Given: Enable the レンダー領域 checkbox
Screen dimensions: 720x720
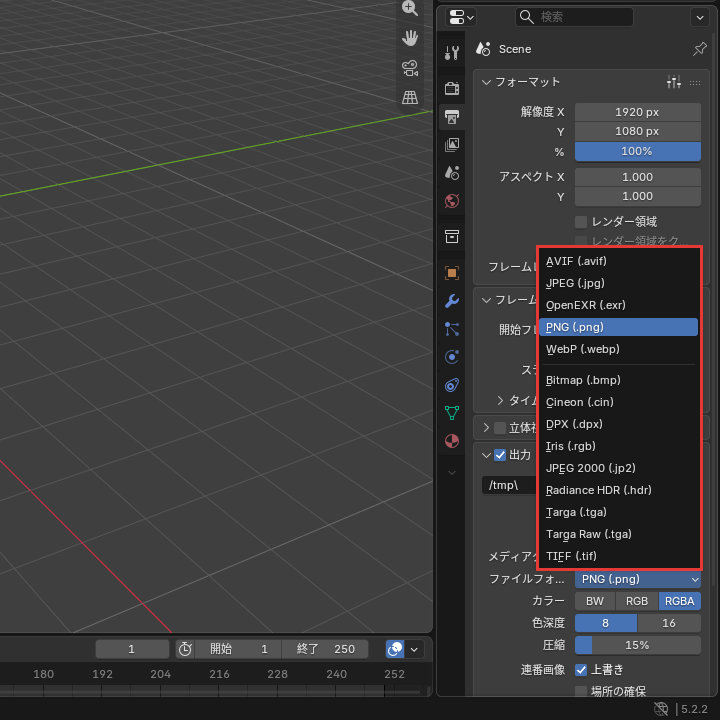Looking at the screenshot, I should [581, 222].
